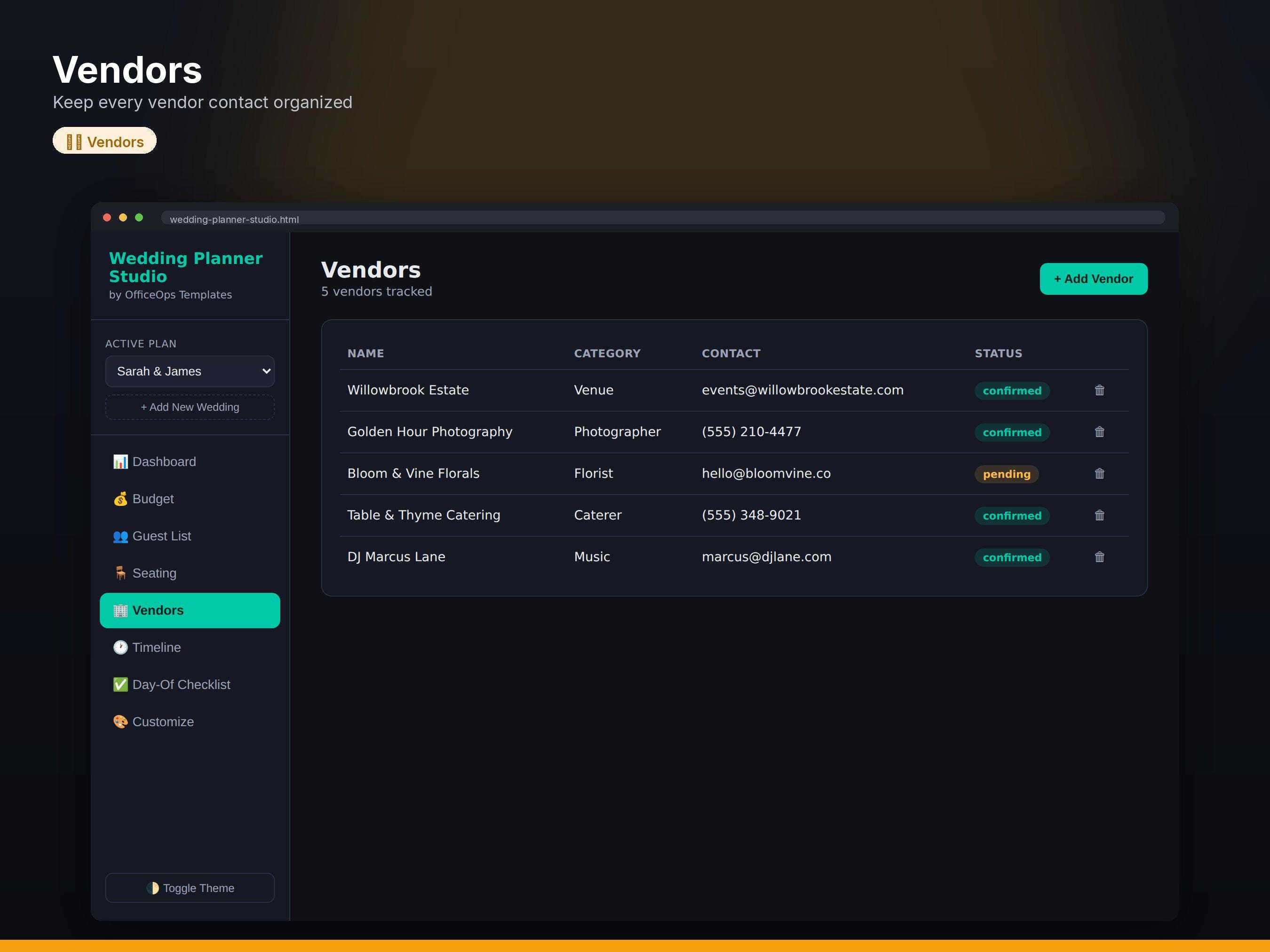Click the confirmed status of Willowbrook Estate

point(1012,391)
